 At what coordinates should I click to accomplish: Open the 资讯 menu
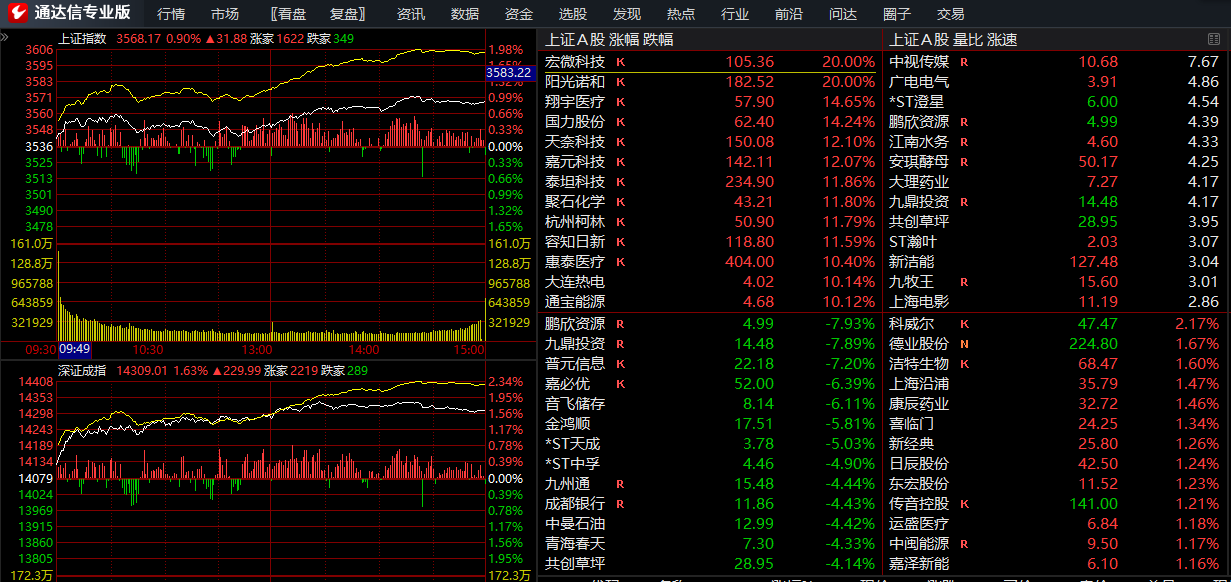(x=410, y=14)
